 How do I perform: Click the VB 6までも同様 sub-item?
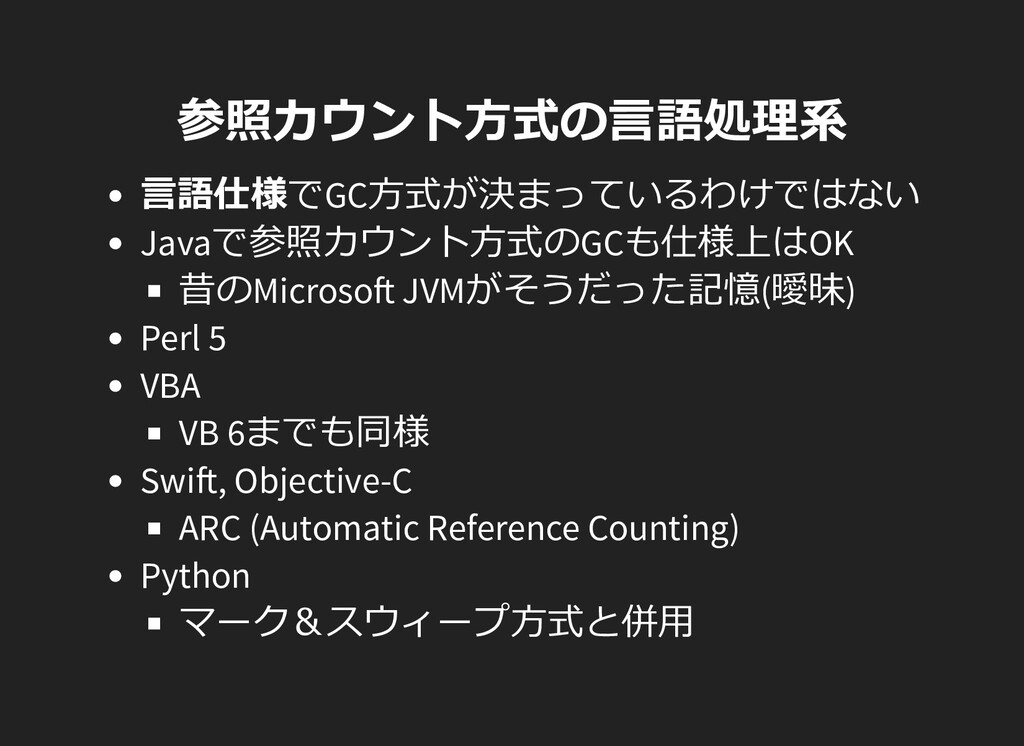point(304,432)
